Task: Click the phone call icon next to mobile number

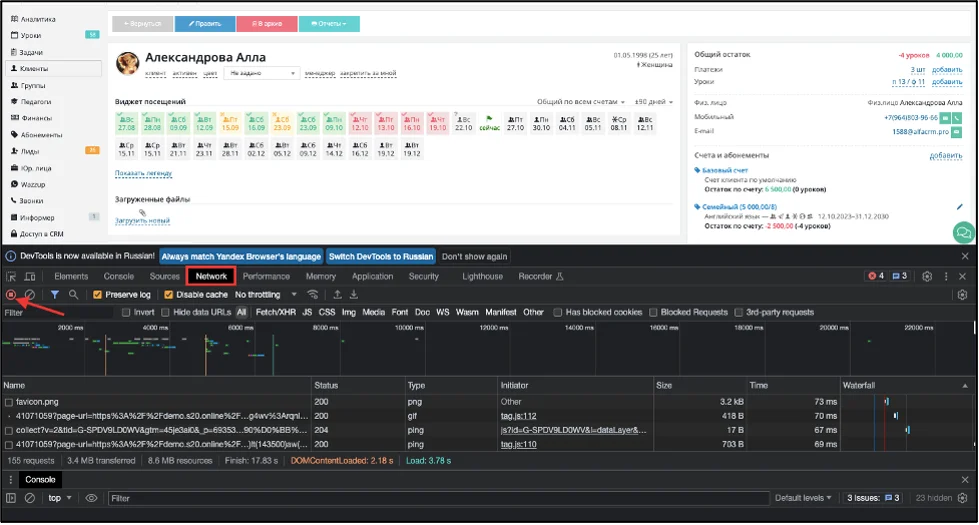Action: pyautogui.click(x=957, y=117)
